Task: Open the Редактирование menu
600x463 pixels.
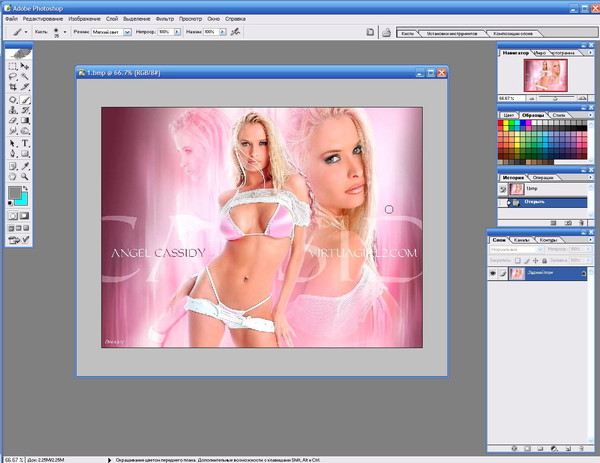Action: 43,19
